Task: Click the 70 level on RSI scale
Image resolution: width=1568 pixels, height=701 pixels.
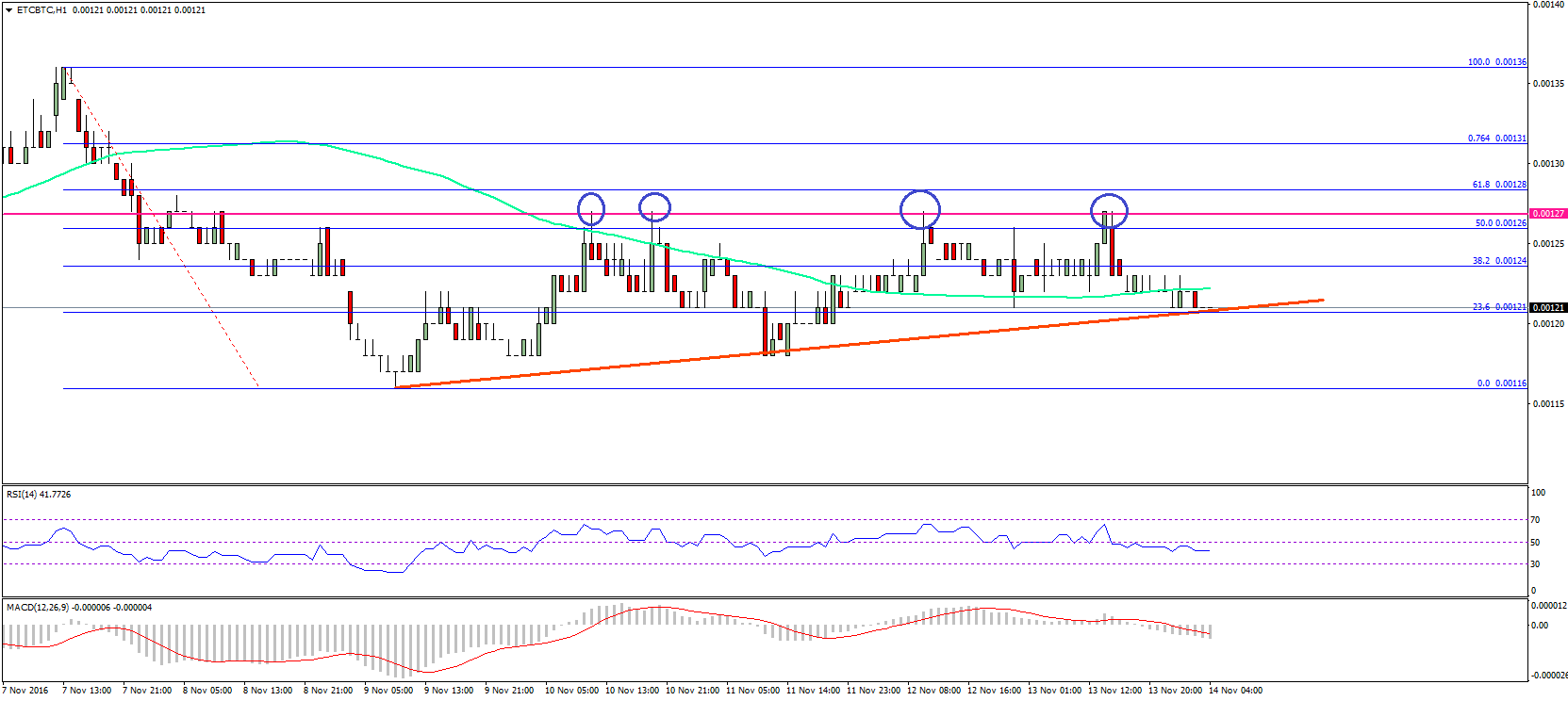Action: coord(1535,520)
